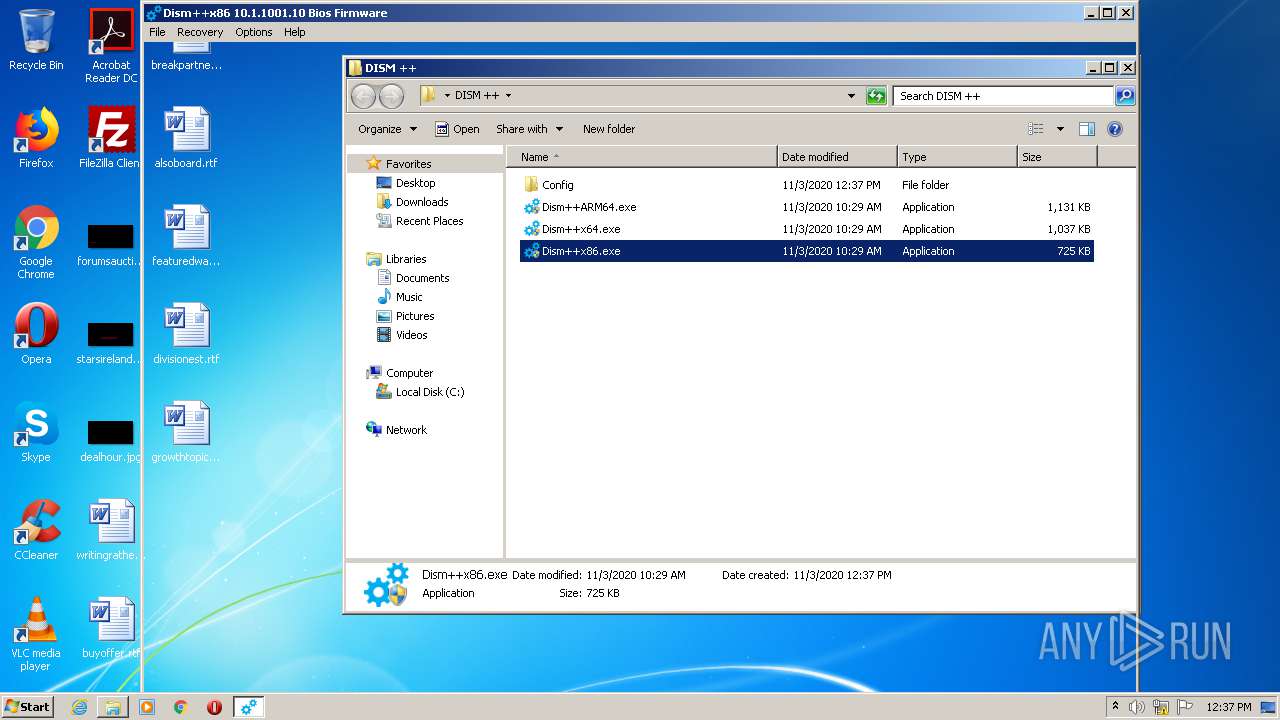The image size is (1280, 720).
Task: Click the taskbar clock showing 12:37 PM
Action: 1228,707
